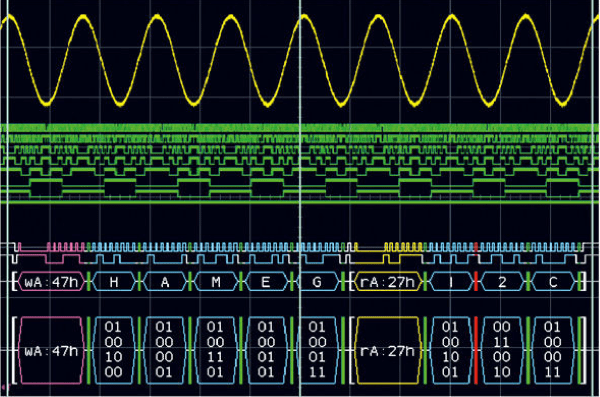Select the 'M' data byte packet
The width and height of the screenshot is (600, 397).
216,282
